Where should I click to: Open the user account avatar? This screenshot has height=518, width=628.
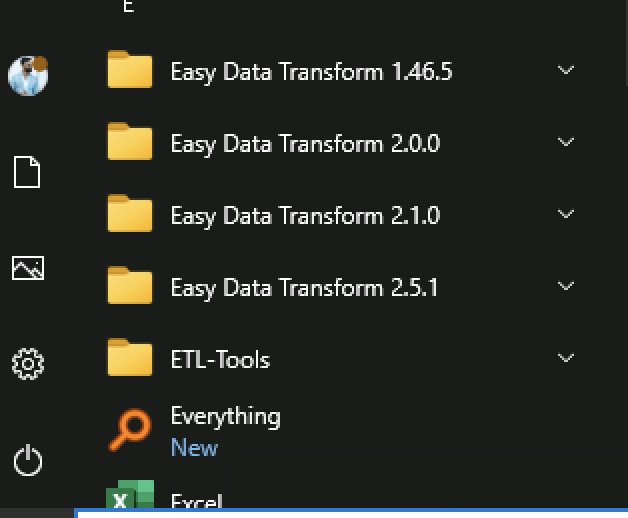click(x=28, y=76)
